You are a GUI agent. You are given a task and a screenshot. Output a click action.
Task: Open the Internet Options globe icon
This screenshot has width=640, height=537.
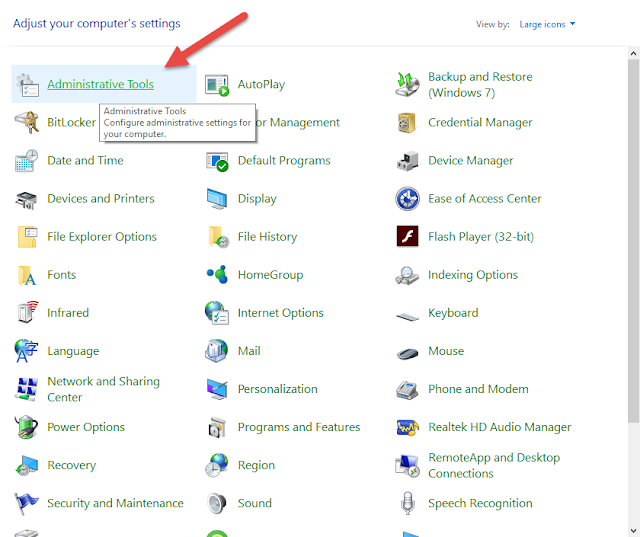[217, 313]
